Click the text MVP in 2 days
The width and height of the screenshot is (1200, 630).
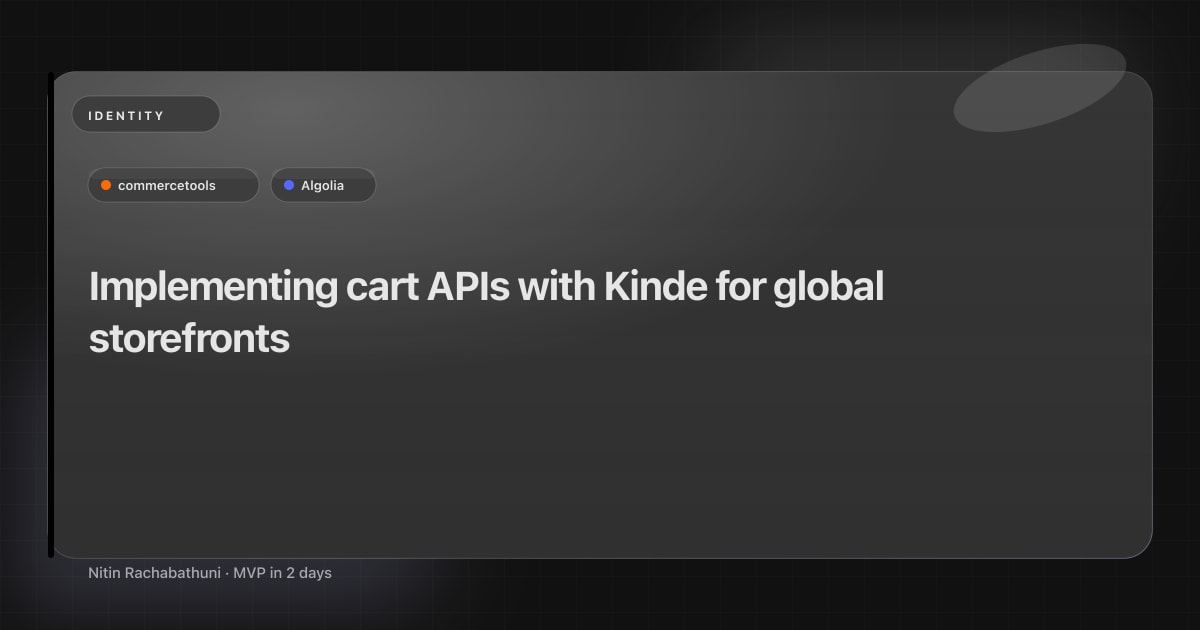(x=282, y=573)
